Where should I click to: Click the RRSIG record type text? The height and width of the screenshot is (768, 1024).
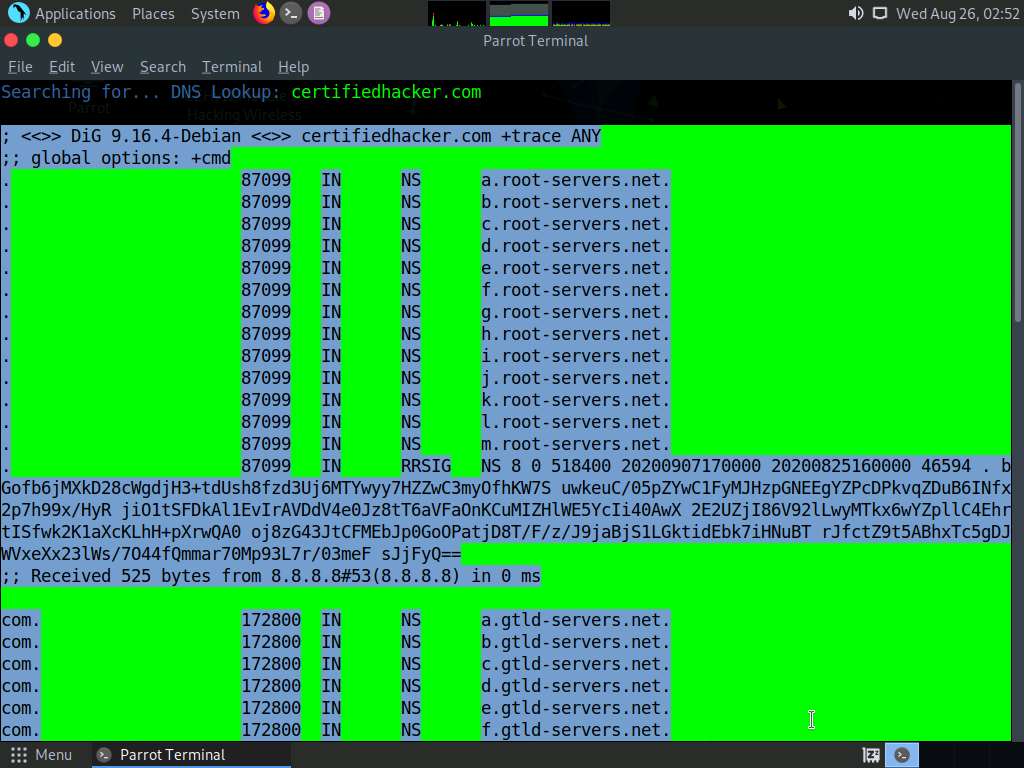[426, 466]
